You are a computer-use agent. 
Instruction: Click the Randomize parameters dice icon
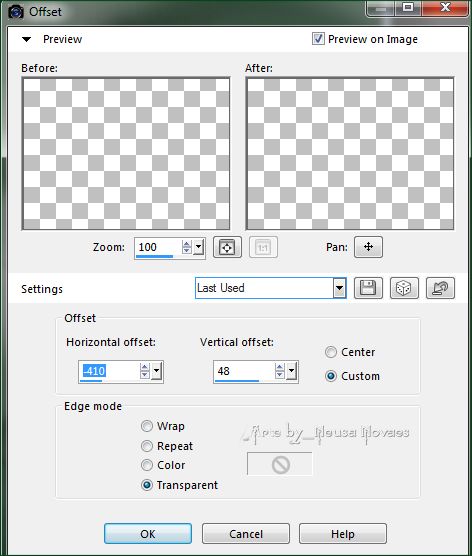[x=404, y=288]
